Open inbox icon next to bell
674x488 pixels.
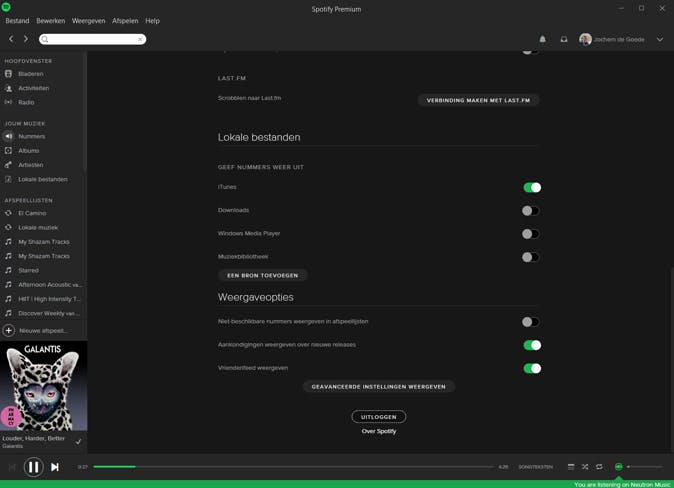564,39
